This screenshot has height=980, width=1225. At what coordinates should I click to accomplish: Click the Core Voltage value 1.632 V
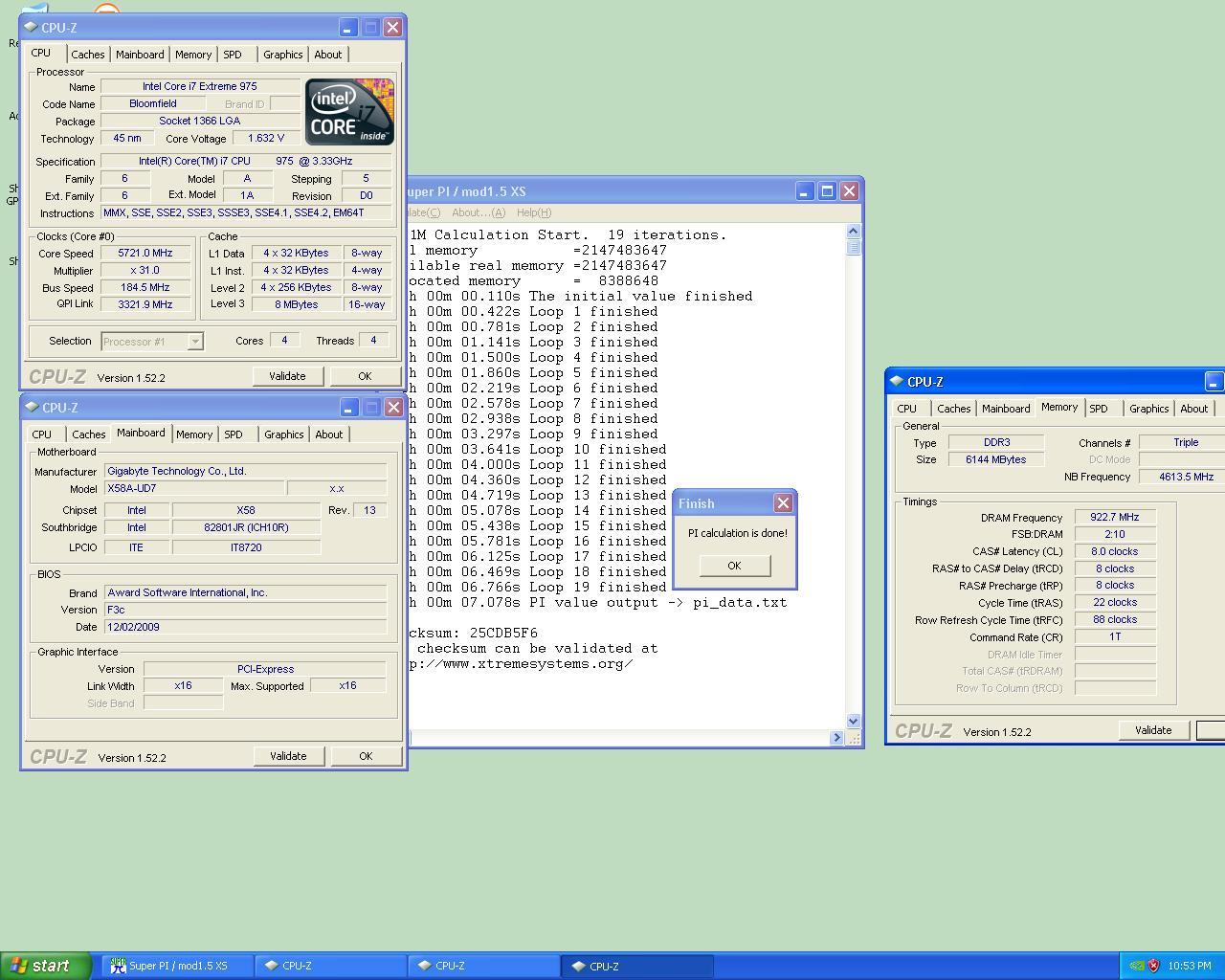(x=266, y=139)
